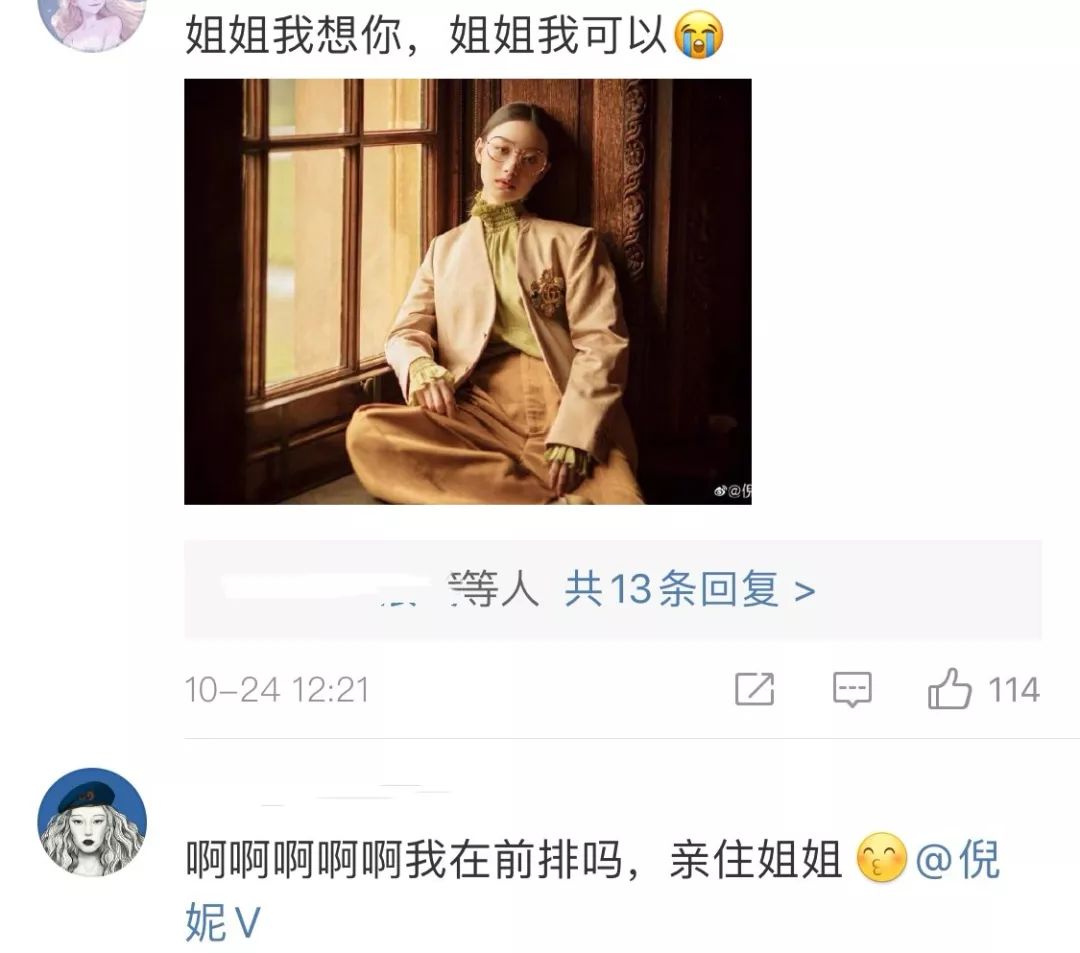Image resolution: width=1080 pixels, height=953 pixels.
Task: Select the comment text 姐姐我想你，姐姐我可以
Action: point(426,36)
